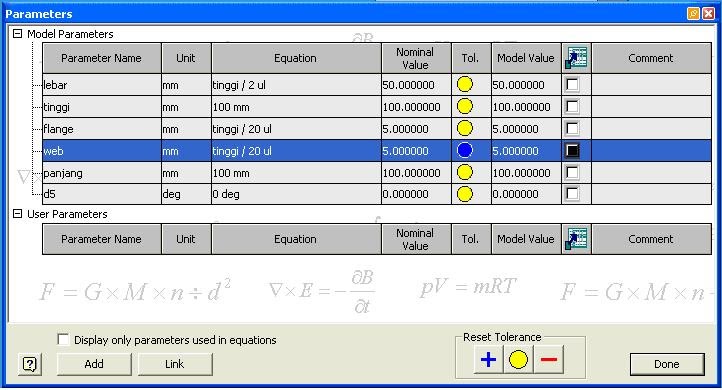Select the 'lebar' parameter name
Viewport: 722px width, 390px height.
pyautogui.click(x=102, y=85)
